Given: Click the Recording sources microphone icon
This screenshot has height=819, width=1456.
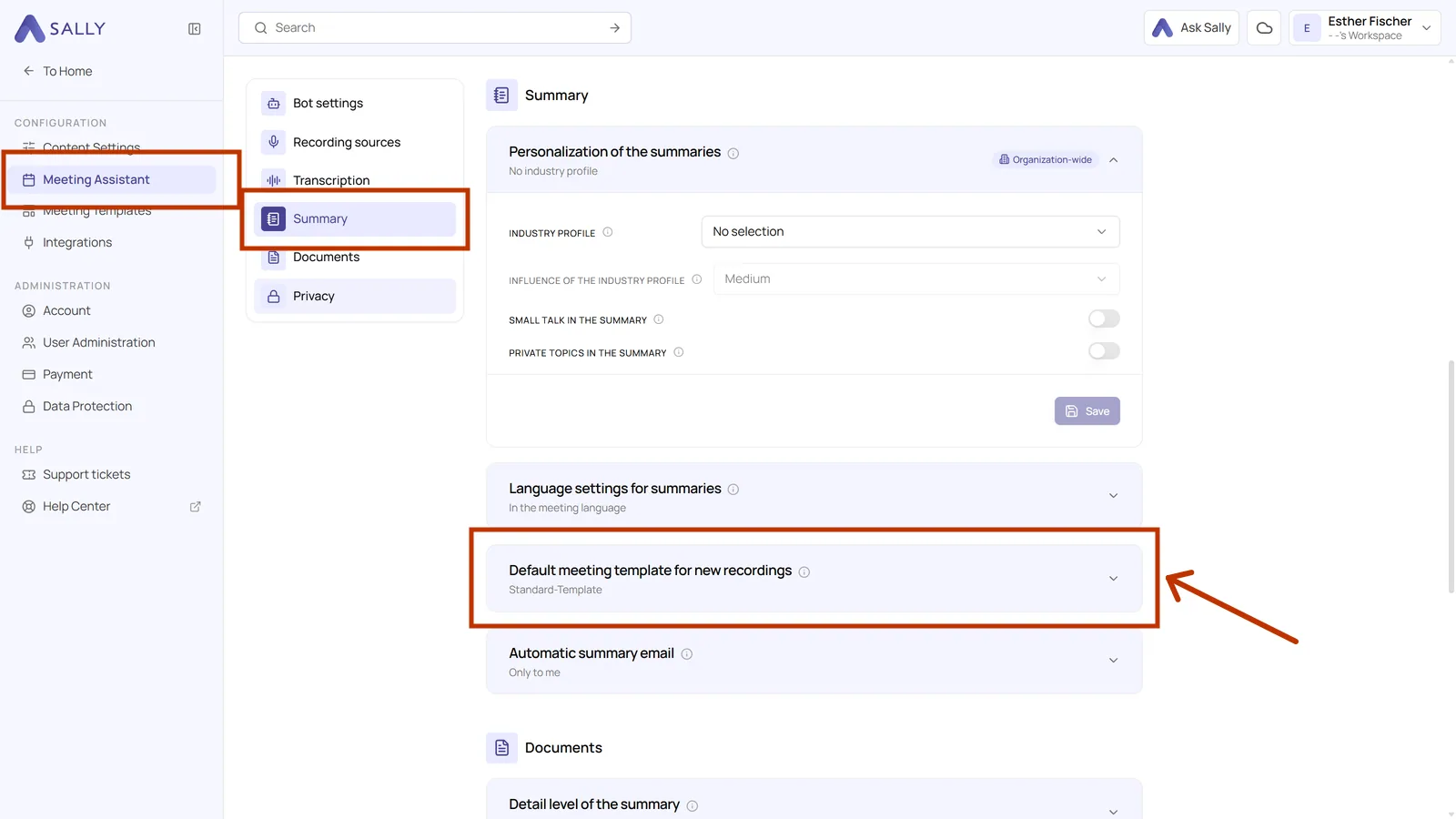Looking at the screenshot, I should point(274,142).
